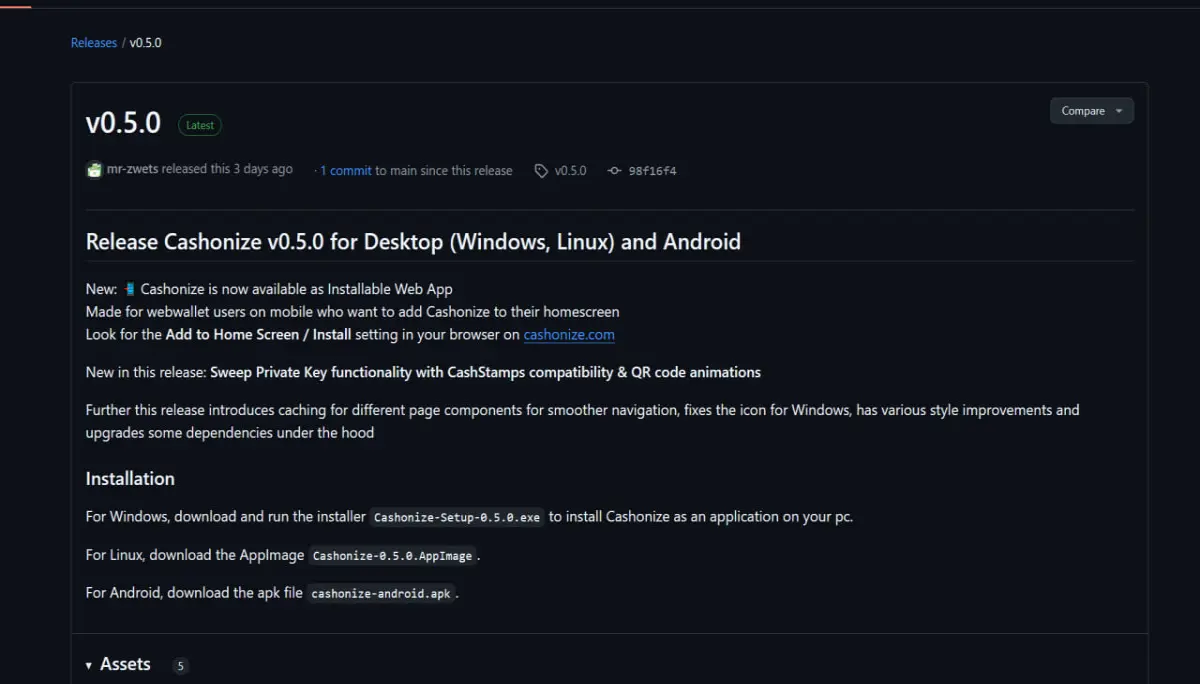This screenshot has height=684, width=1200.
Task: Click the commit icon before 98f16f4
Action: (x=614, y=171)
